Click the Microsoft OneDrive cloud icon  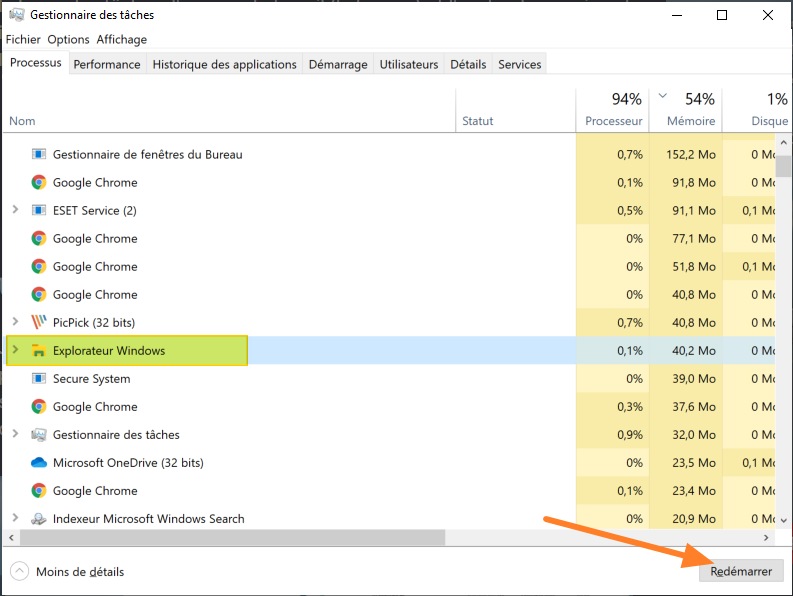pyautogui.click(x=39, y=463)
